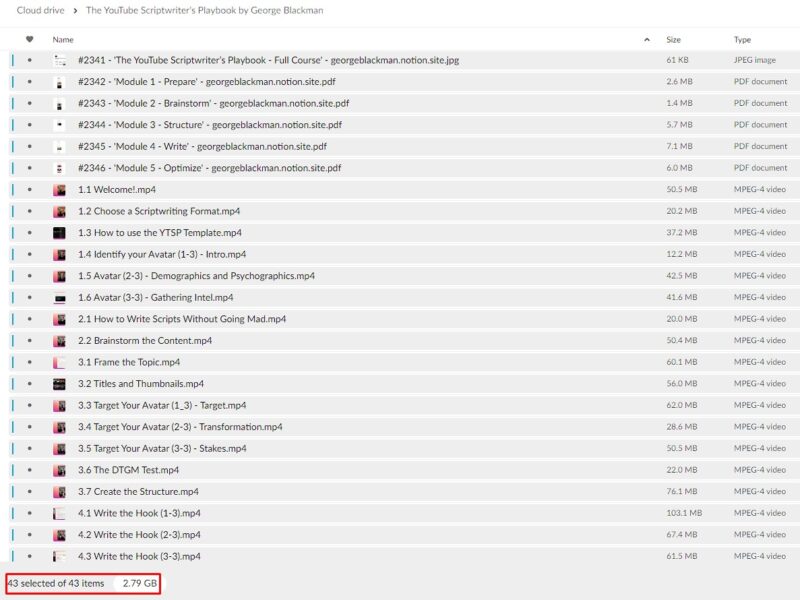Click the video icon for 1.3 How to use the YTSP Template

pos(60,233)
